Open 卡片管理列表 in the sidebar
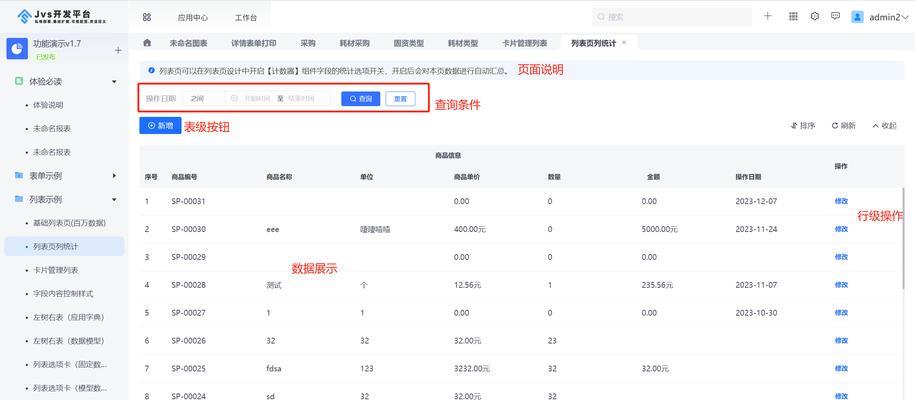 click(55, 270)
